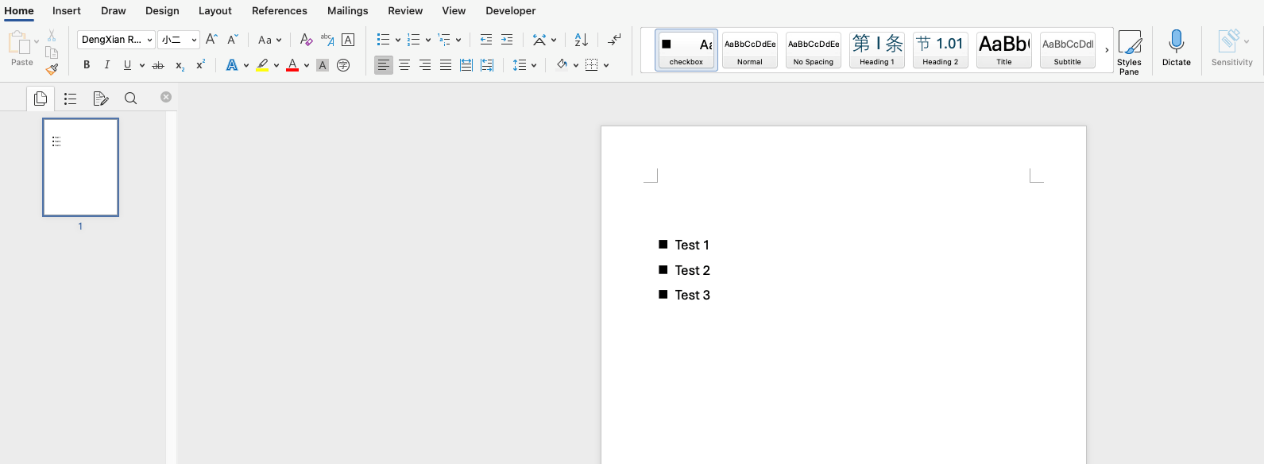Click the Line Spacing icon
Screen dimensions: 1264x464
[x=519, y=65]
